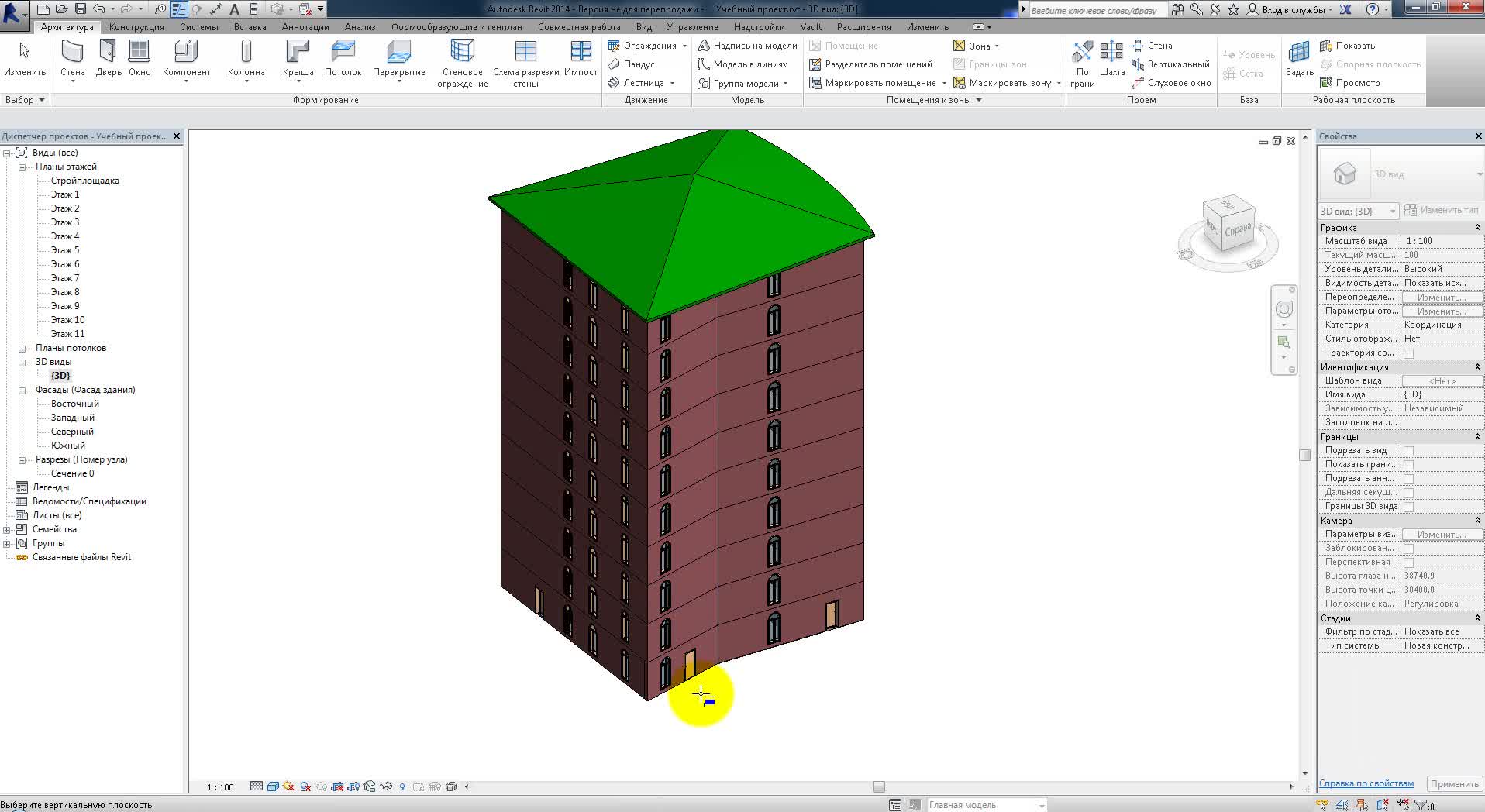Viewport: 1485px width, 812px height.
Task: Open Этаж 5 floor plan
Action: 65,250
